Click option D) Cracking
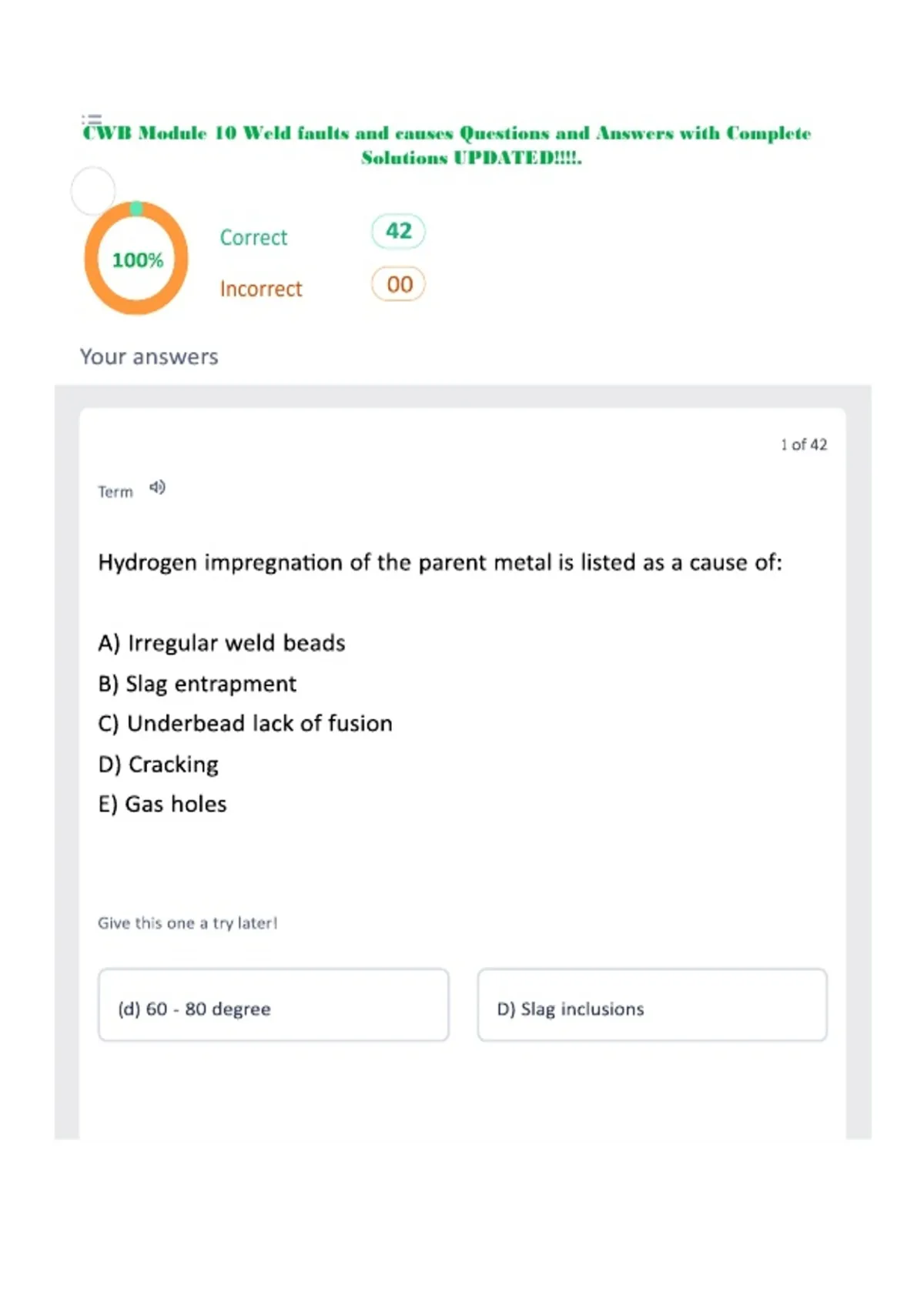The height and width of the screenshot is (1309, 924). [x=159, y=765]
